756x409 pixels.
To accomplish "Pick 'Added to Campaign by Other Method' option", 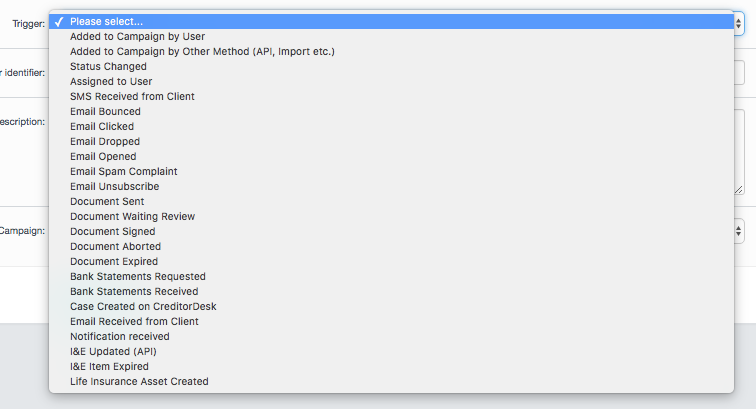I will pyautogui.click(x=202, y=51).
